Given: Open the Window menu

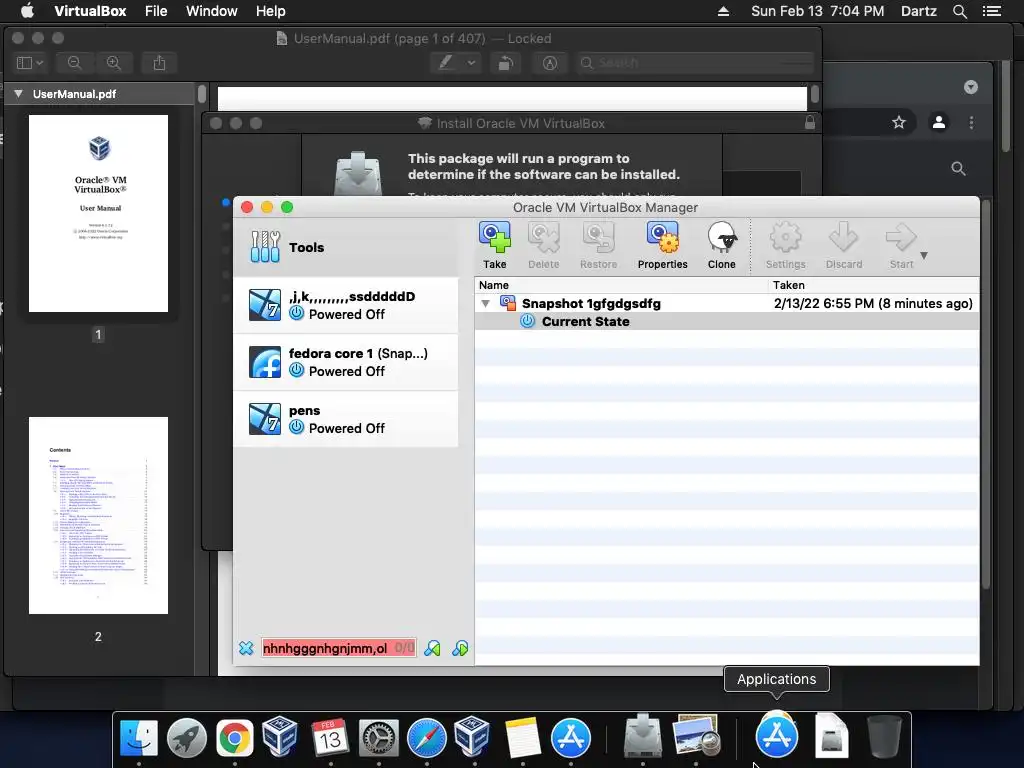Looking at the screenshot, I should (212, 11).
